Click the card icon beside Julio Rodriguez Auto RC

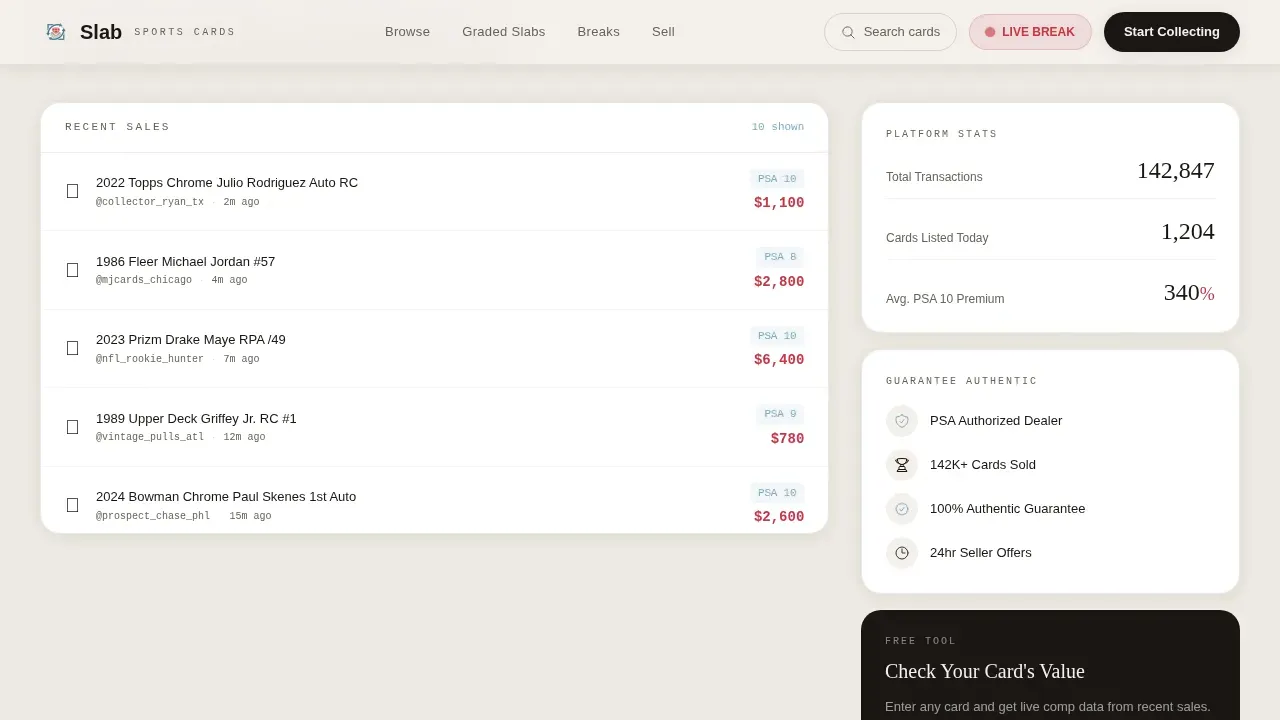[x=72, y=191]
